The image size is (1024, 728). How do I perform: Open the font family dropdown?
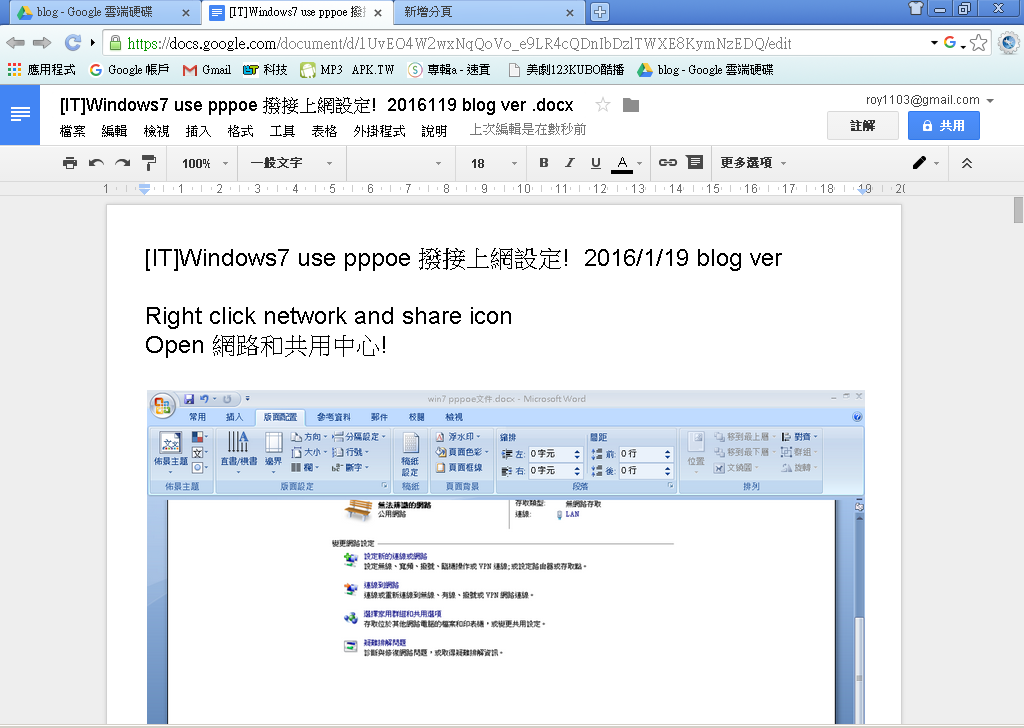(400, 163)
